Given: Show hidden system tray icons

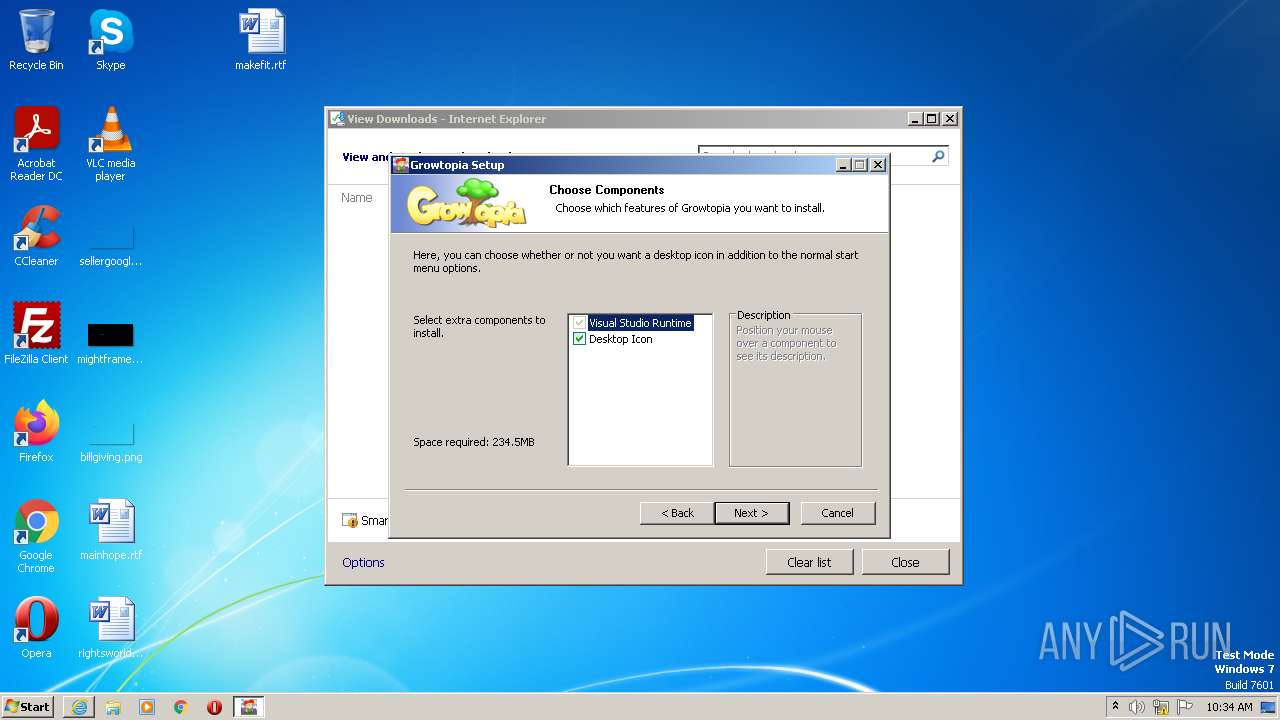Looking at the screenshot, I should 1115,706.
